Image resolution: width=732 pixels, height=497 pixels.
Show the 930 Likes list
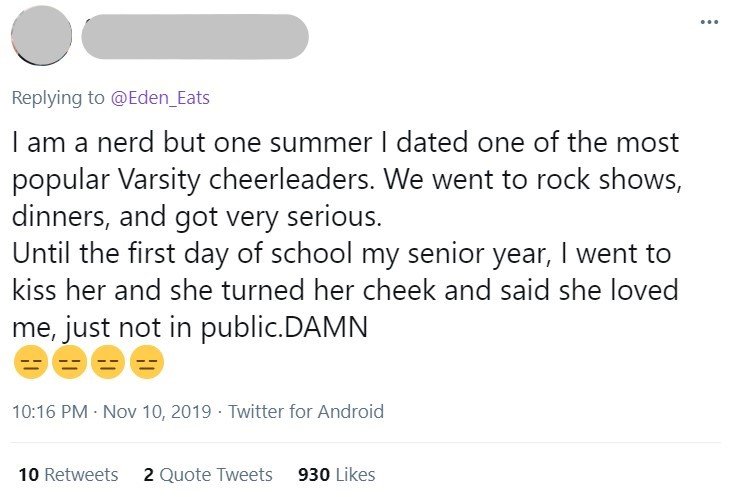click(x=337, y=474)
